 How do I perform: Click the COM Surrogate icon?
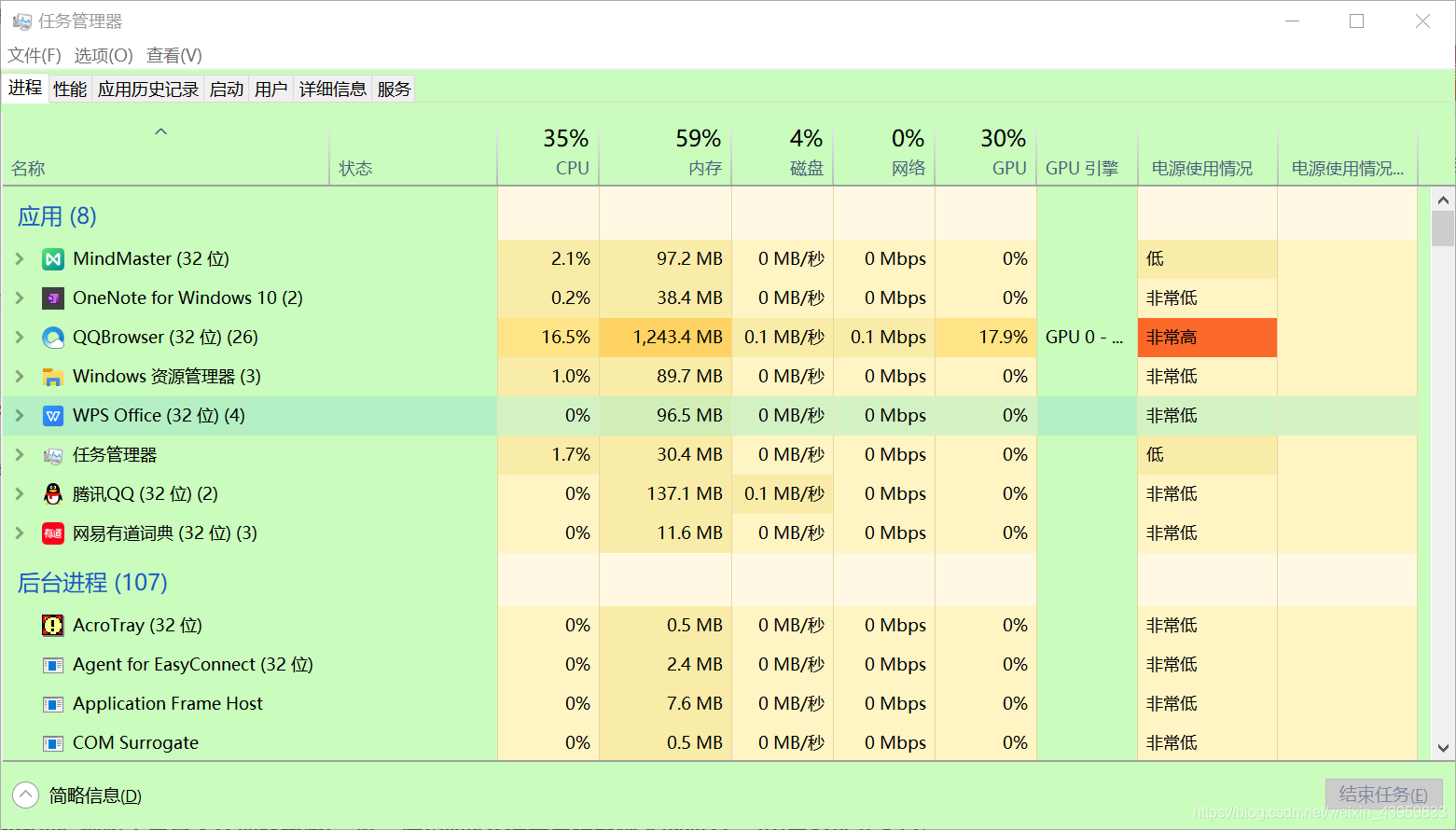click(53, 743)
